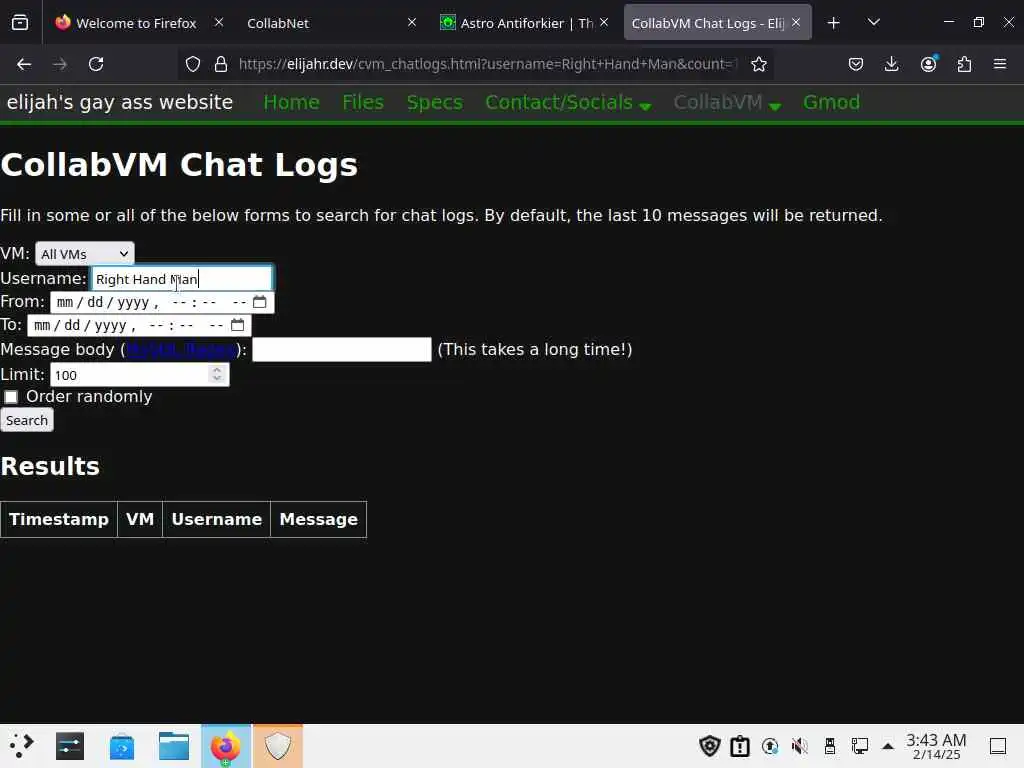Open Firefox View icon in tab bar
This screenshot has height=768, width=1024.
[x=20, y=23]
